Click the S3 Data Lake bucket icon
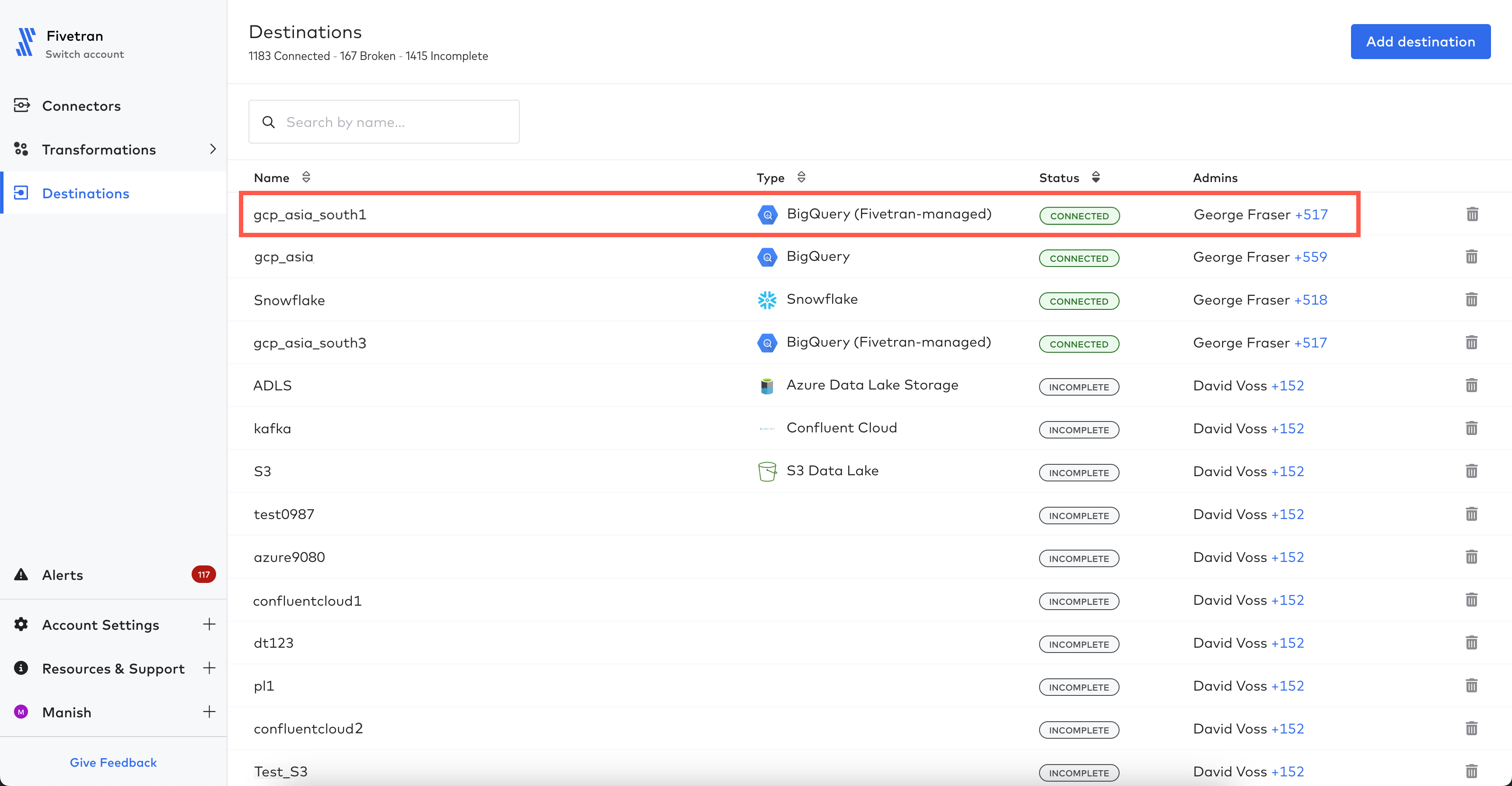Image resolution: width=1512 pixels, height=786 pixels. pyautogui.click(x=767, y=471)
